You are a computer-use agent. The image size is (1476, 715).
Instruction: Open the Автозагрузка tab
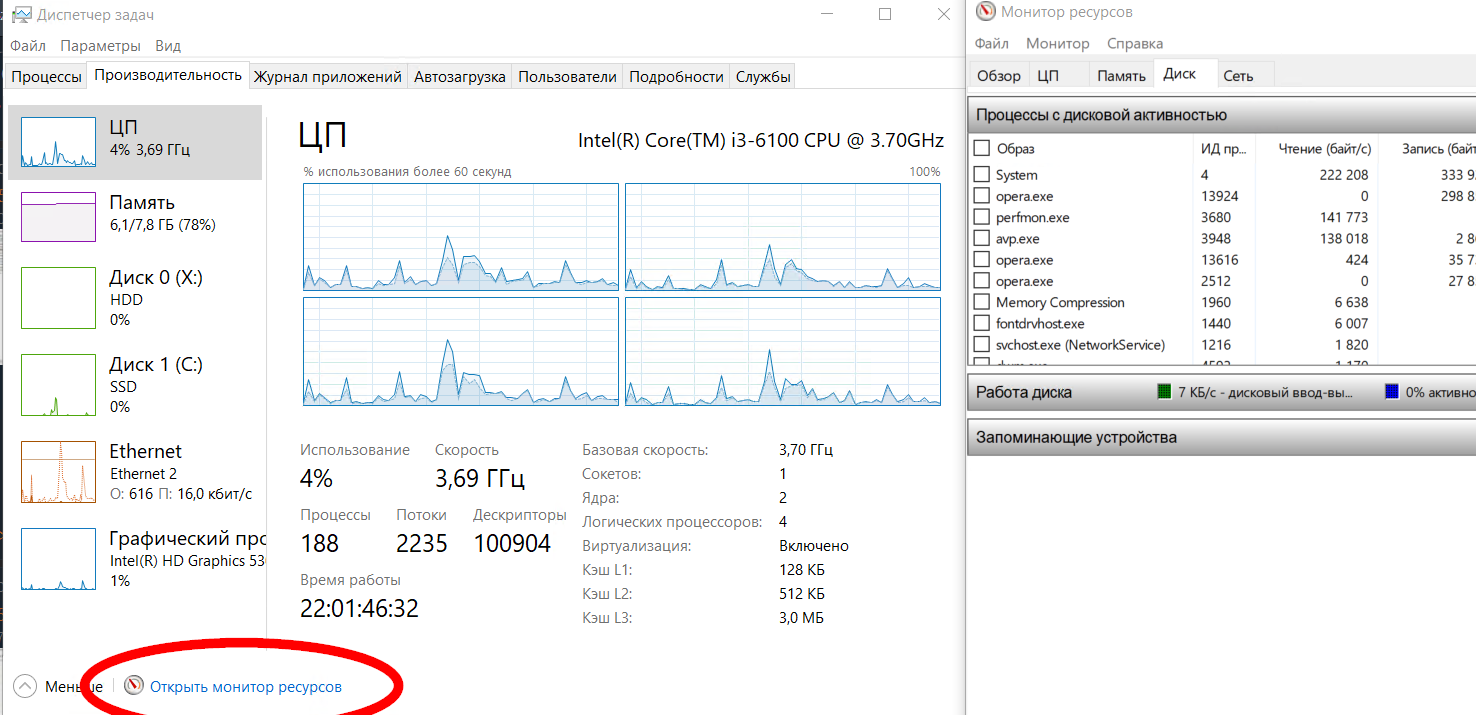coord(460,77)
